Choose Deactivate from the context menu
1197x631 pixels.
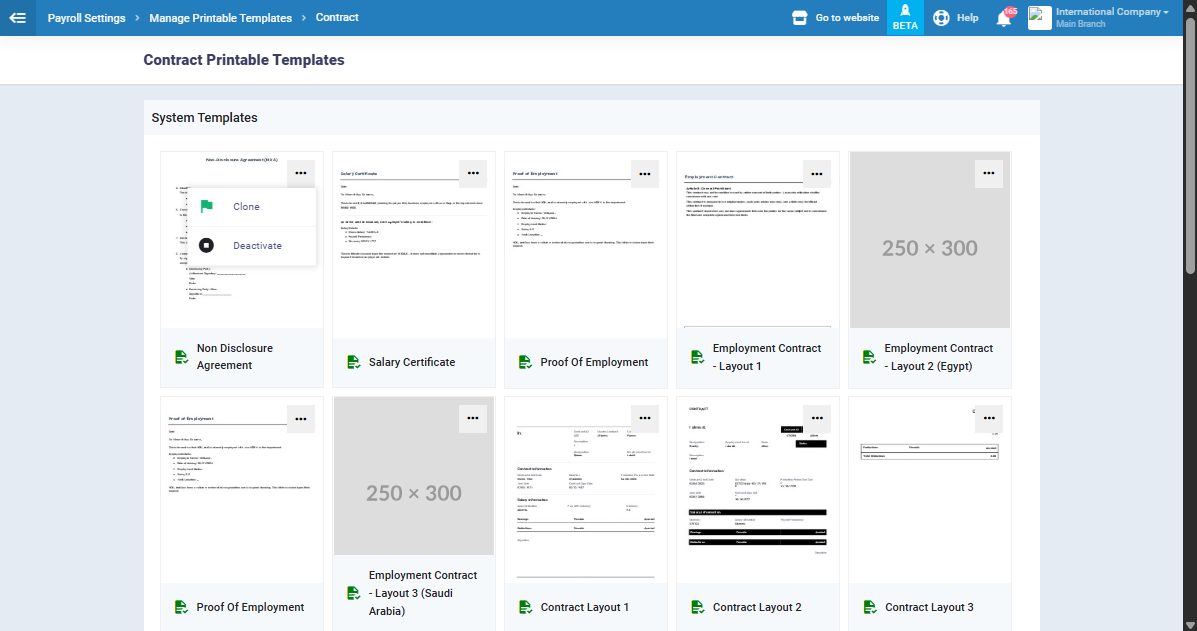[257, 246]
